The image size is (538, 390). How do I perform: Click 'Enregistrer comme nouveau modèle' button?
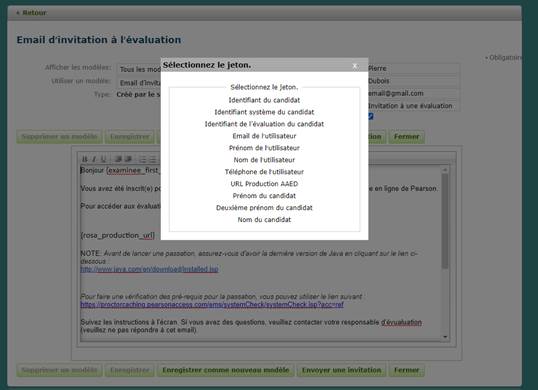[226, 370]
